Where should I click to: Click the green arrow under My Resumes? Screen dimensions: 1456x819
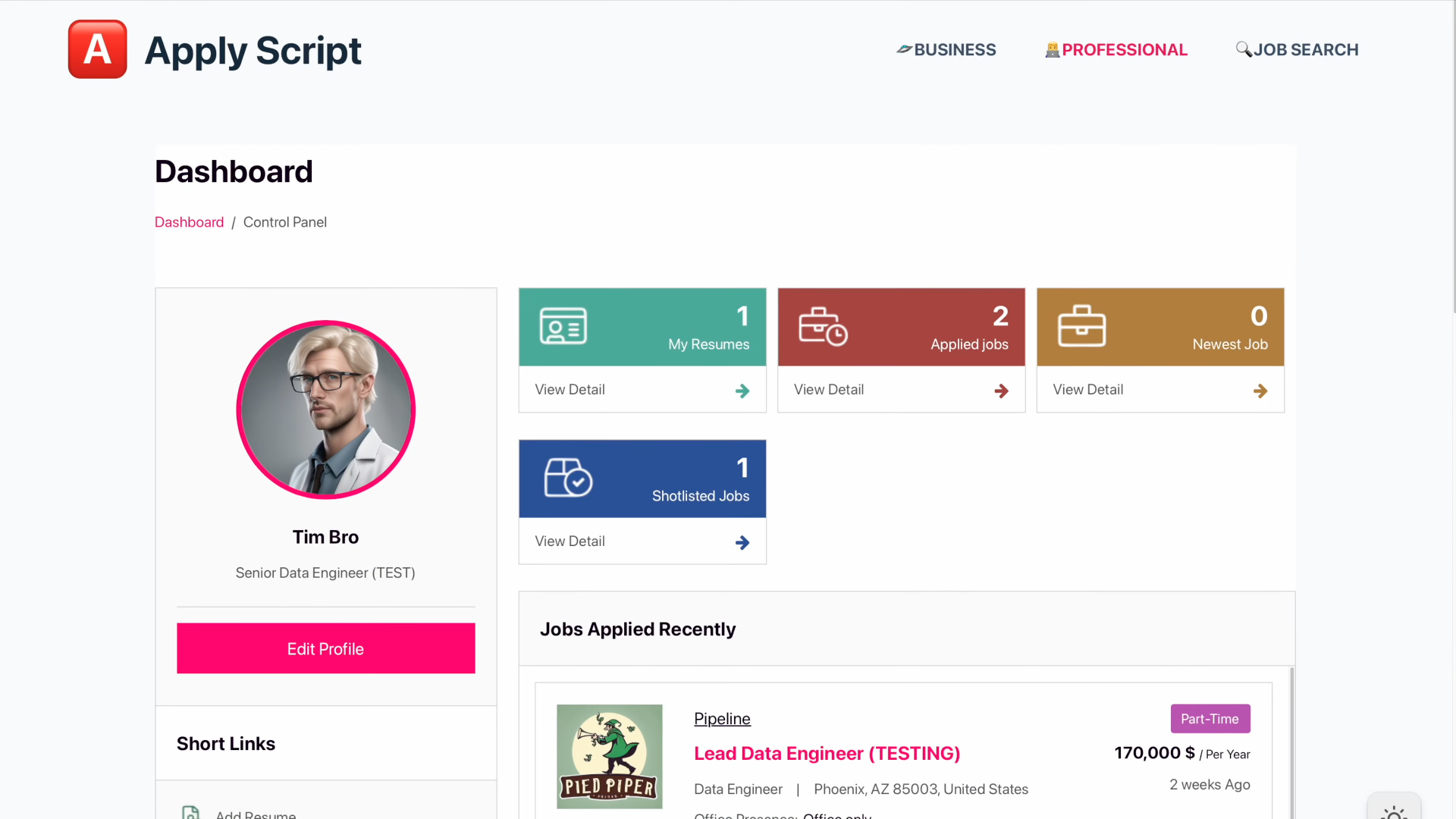(x=742, y=391)
